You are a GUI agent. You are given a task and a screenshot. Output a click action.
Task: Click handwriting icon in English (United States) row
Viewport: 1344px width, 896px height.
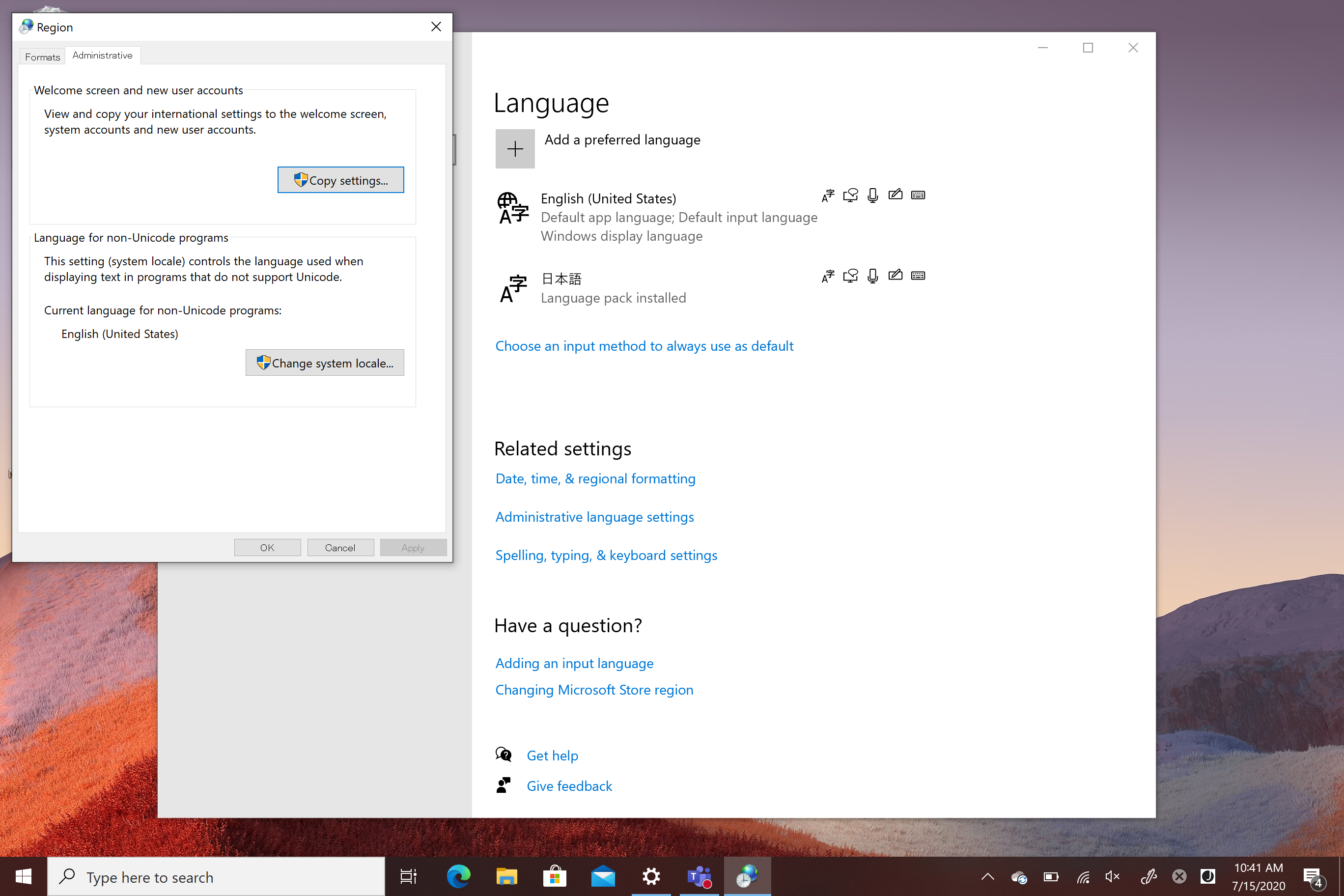pos(896,195)
